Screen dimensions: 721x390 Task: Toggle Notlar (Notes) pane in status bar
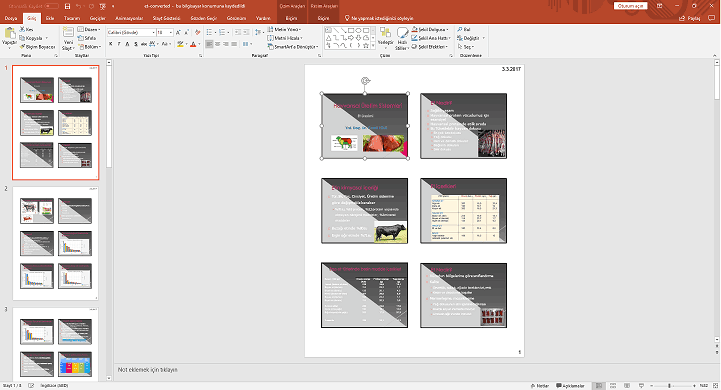(539, 385)
